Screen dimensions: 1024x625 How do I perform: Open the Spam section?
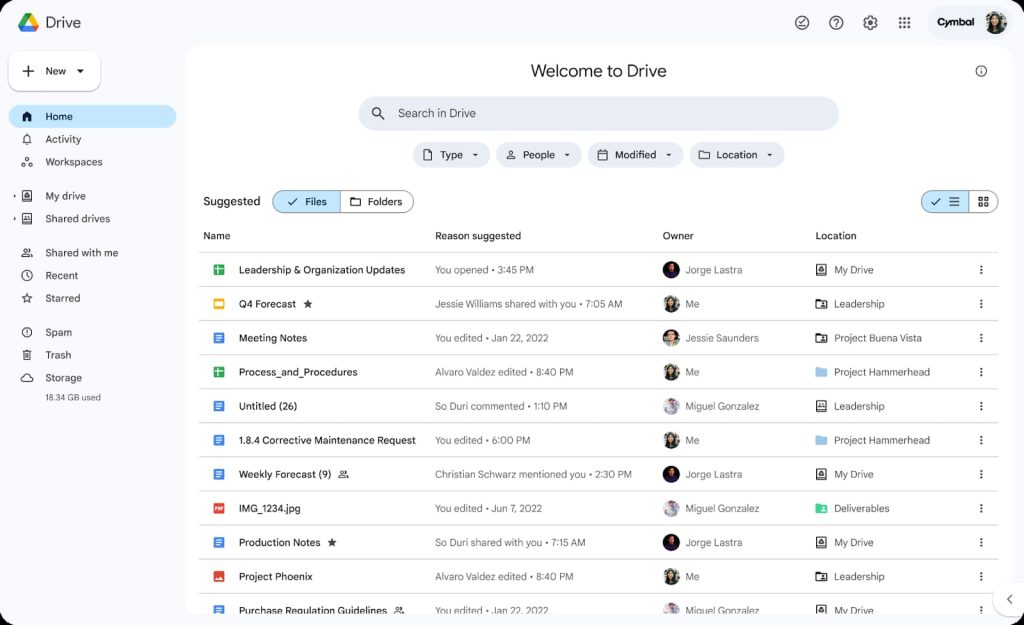[58, 331]
